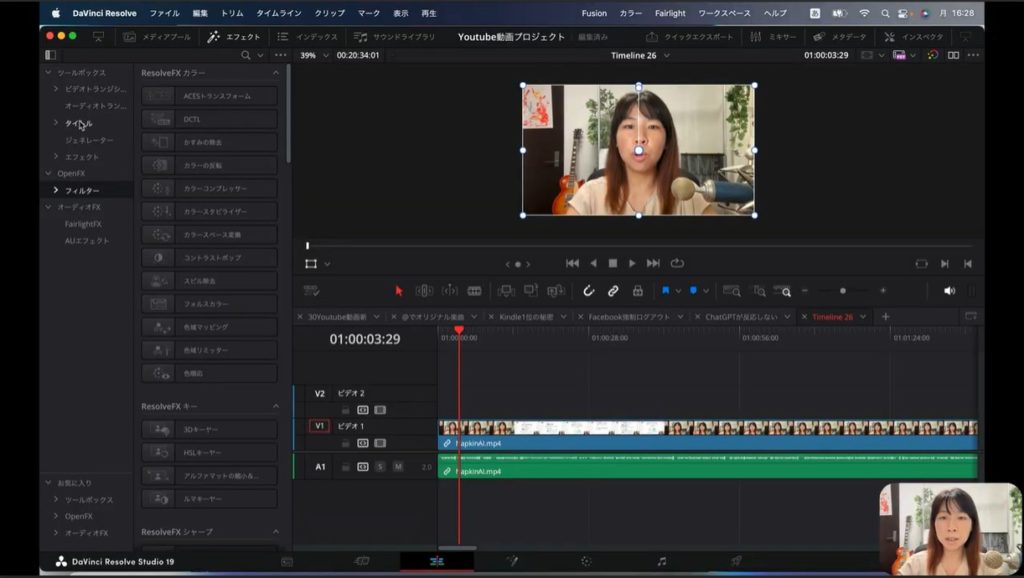Mute audio track A1 with M button
This screenshot has width=1024, height=578.
pyautogui.click(x=397, y=467)
